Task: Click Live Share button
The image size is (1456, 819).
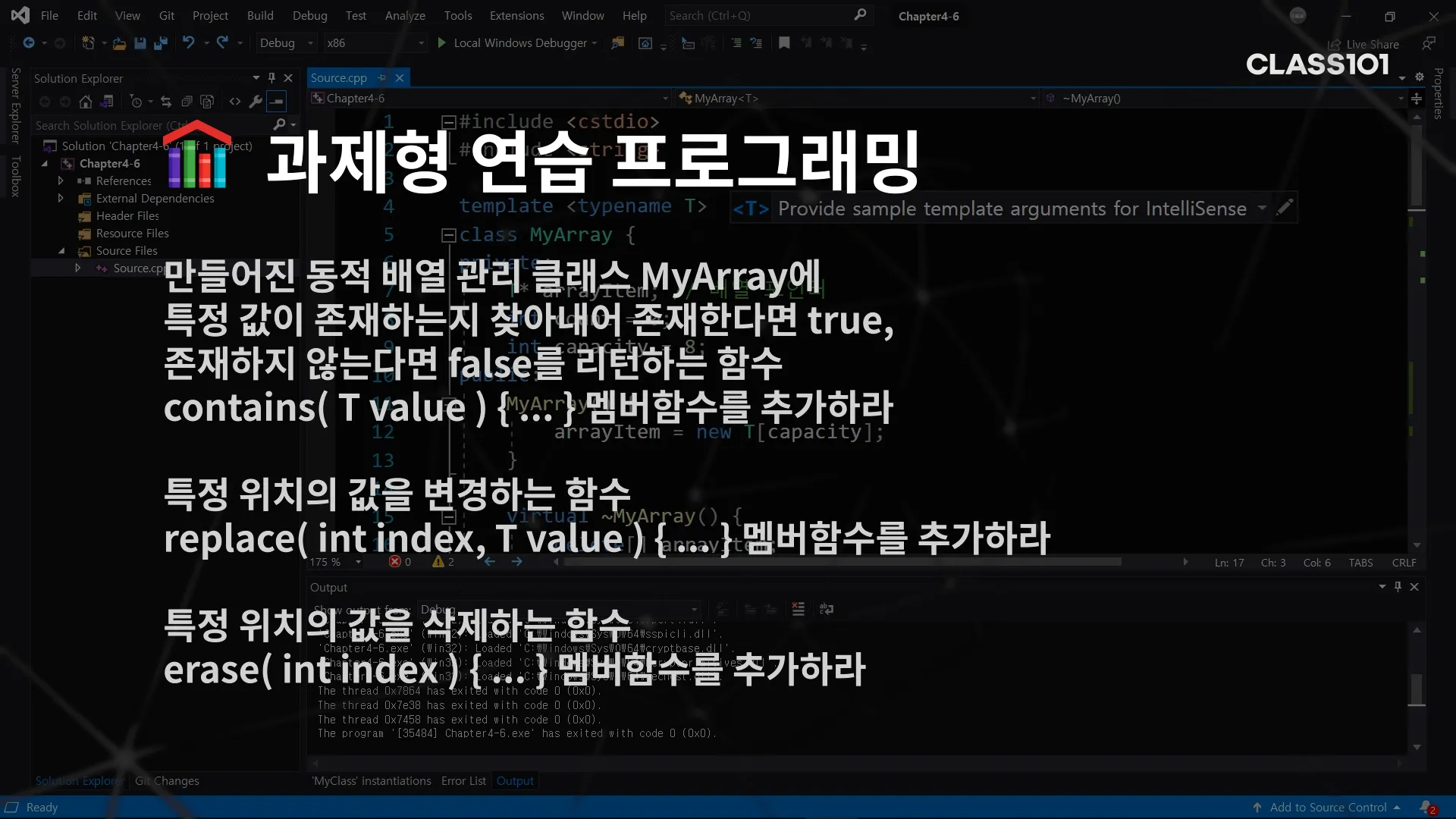Action: [x=1363, y=45]
